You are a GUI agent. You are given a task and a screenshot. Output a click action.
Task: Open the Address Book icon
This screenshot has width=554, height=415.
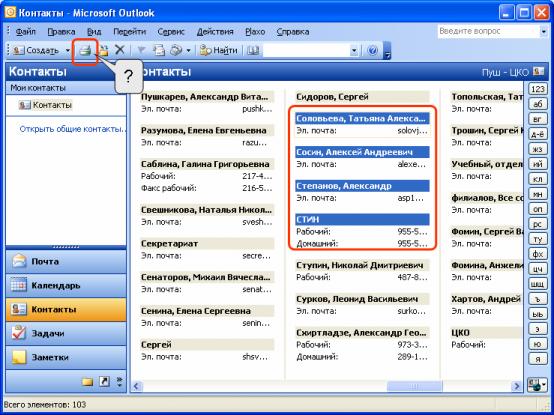[253, 51]
